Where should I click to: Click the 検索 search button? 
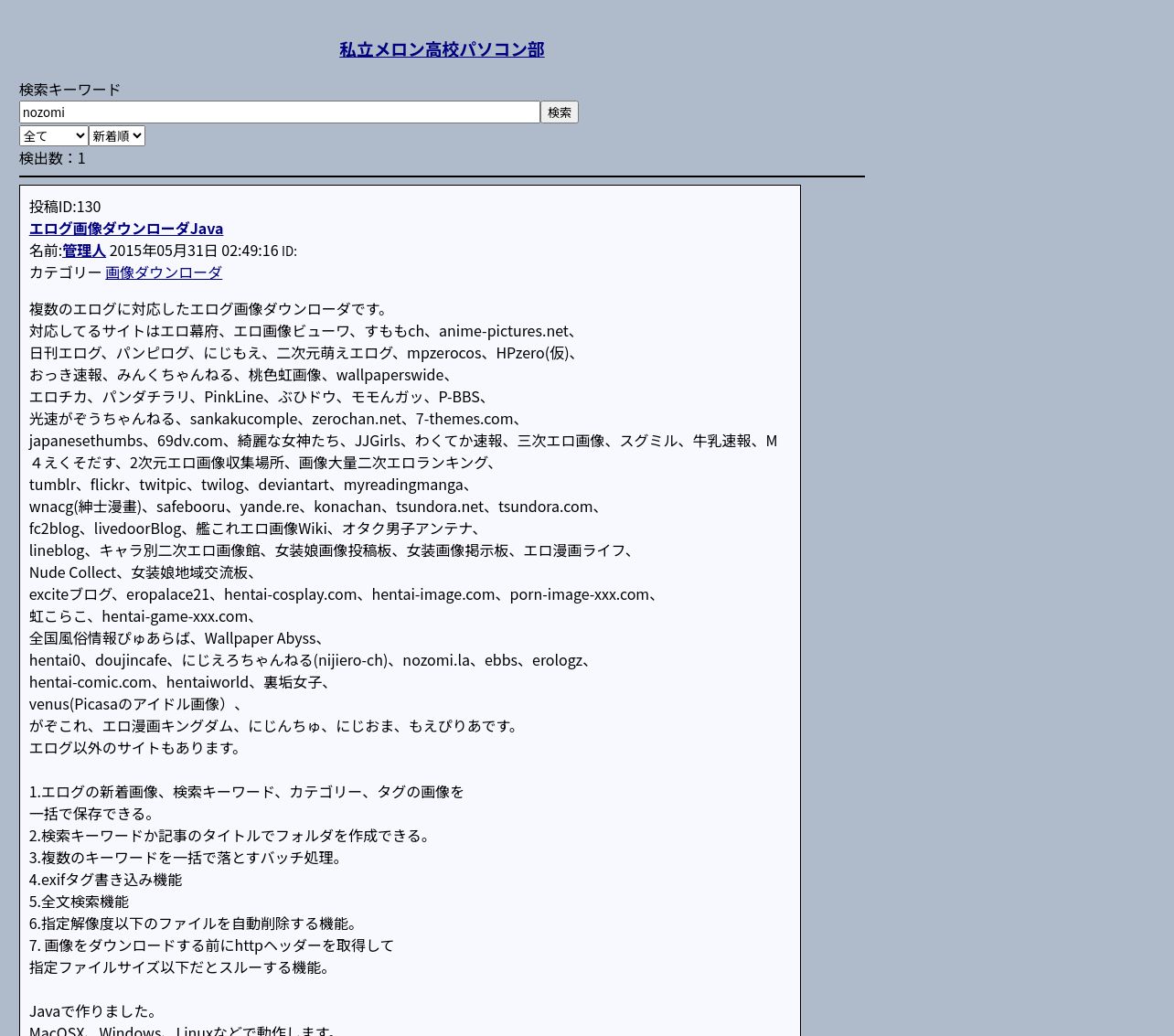point(560,112)
